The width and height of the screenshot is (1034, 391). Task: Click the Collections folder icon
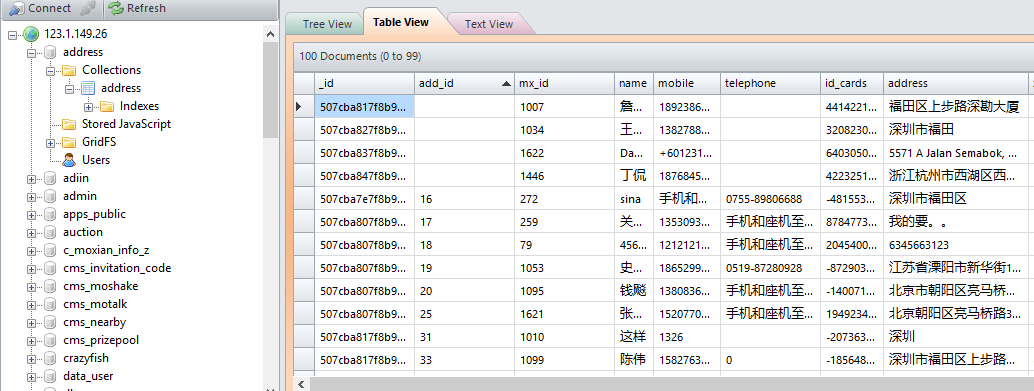tap(69, 70)
